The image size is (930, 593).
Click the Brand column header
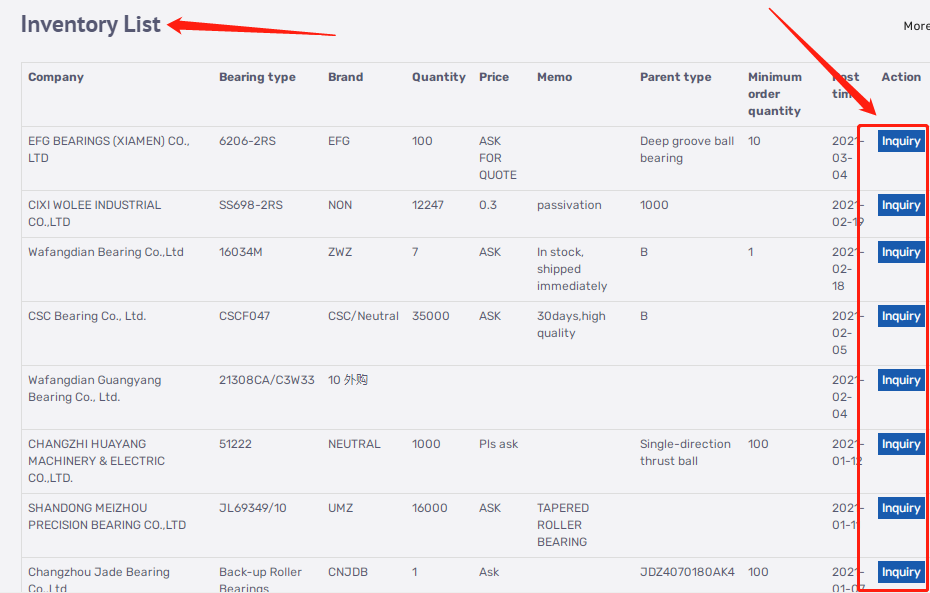[x=345, y=77]
